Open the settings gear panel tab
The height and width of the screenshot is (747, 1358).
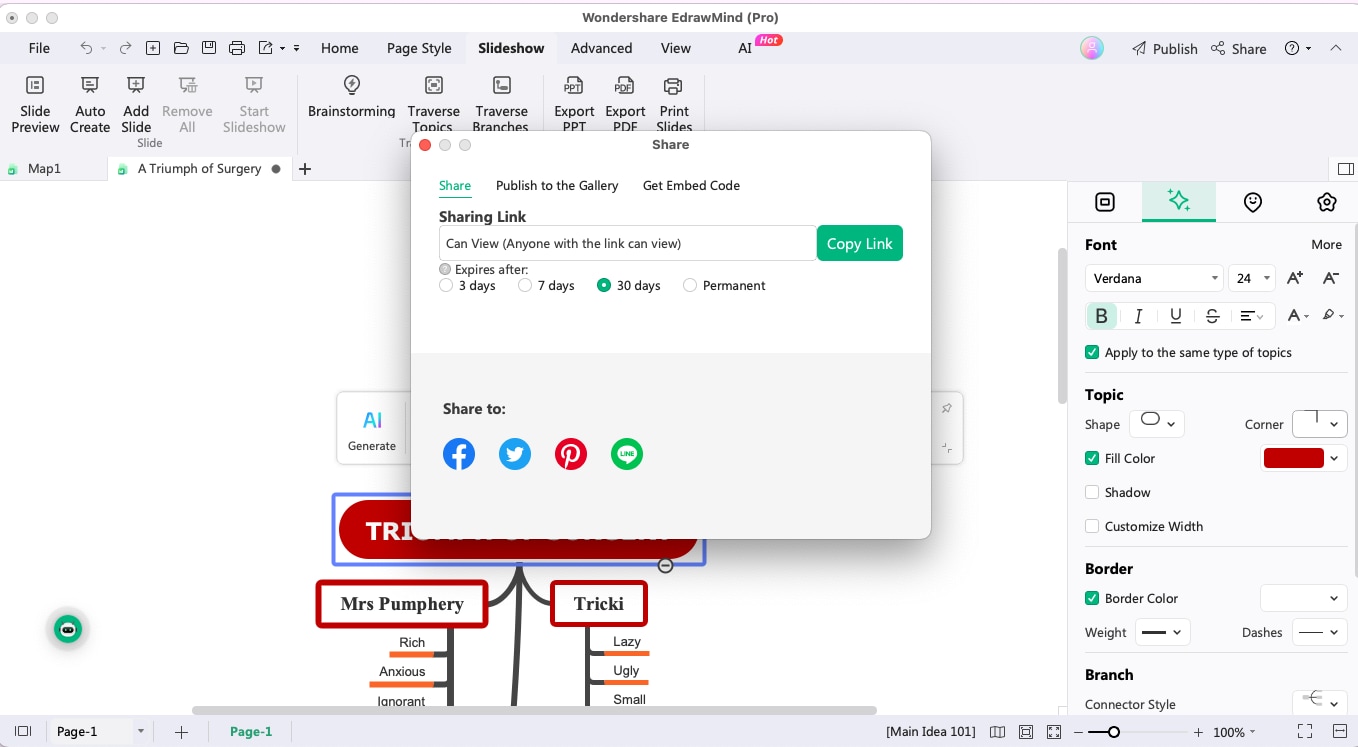coord(1327,202)
